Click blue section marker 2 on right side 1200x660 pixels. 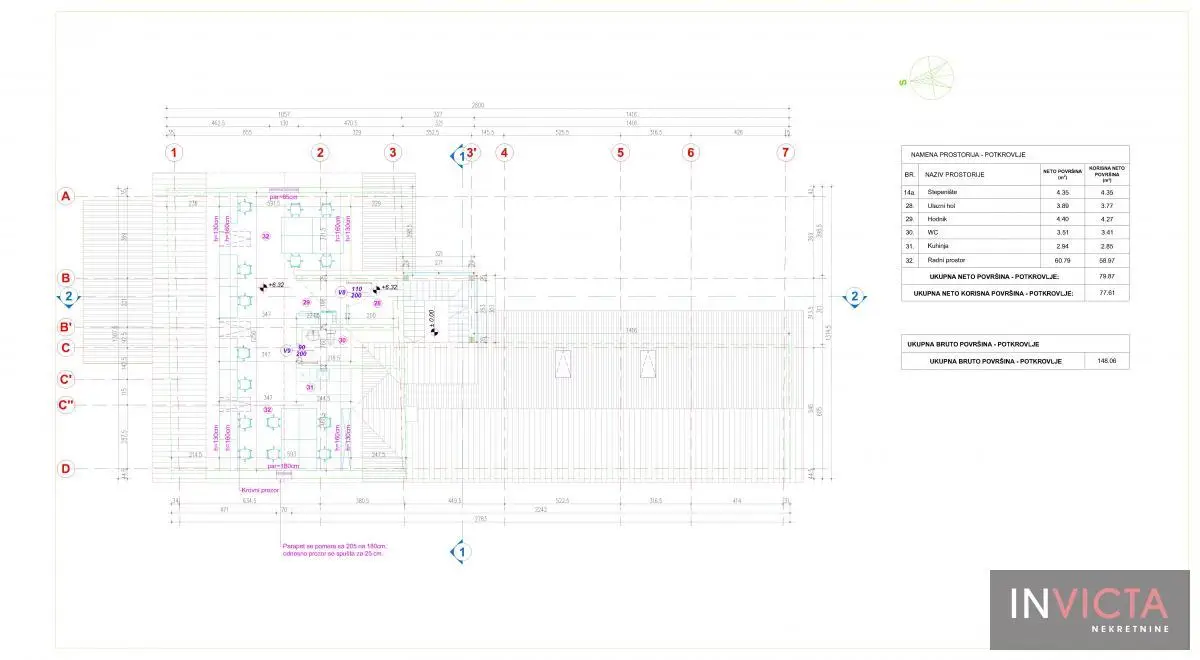[854, 296]
